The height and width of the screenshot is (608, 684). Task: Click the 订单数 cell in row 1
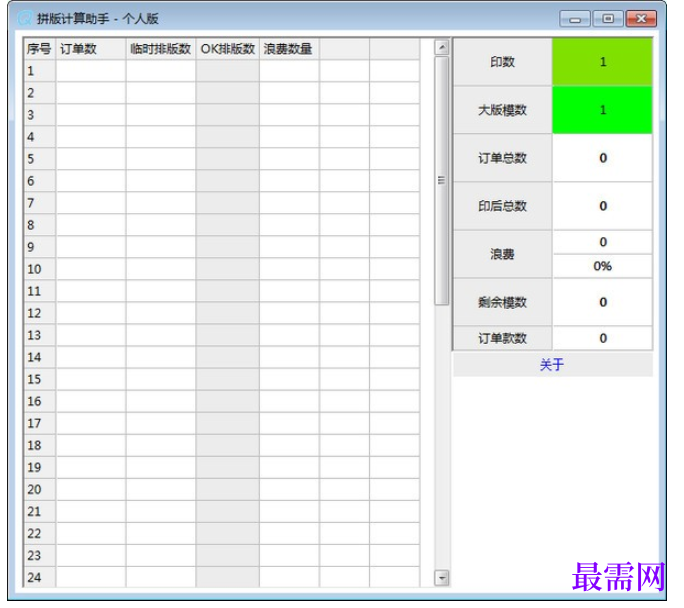point(92,72)
